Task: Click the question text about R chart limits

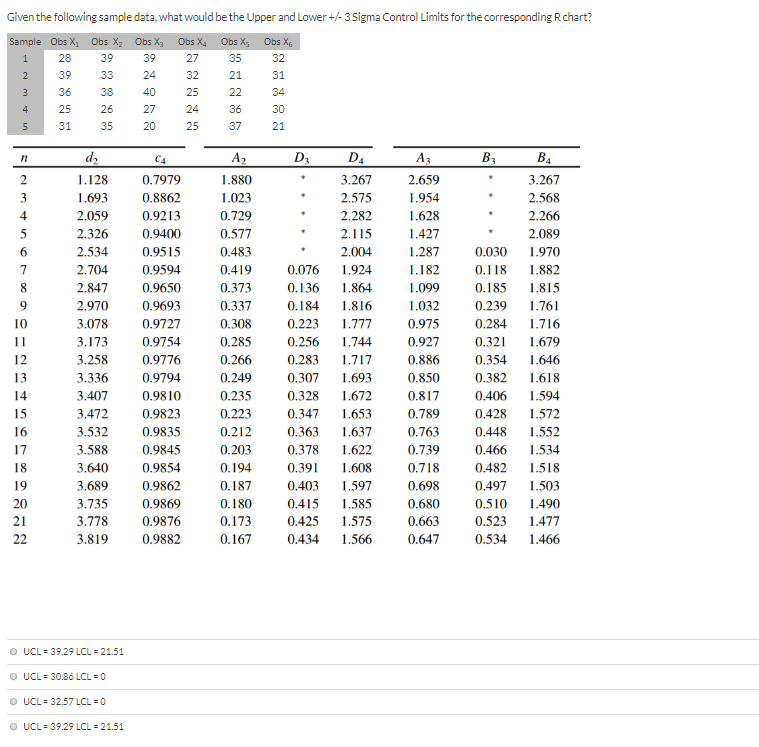Action: (x=299, y=17)
